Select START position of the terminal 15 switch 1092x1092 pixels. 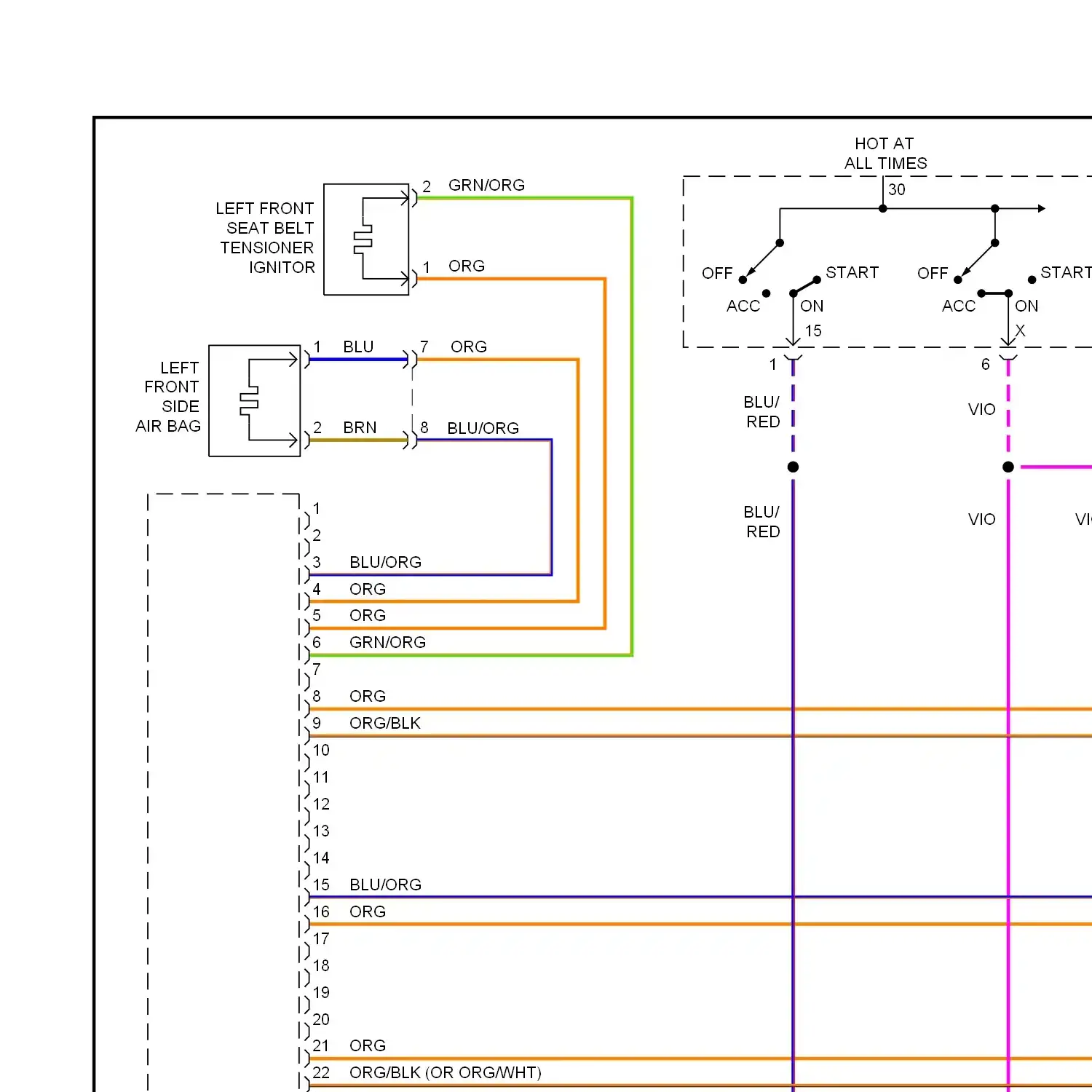pyautogui.click(x=852, y=273)
